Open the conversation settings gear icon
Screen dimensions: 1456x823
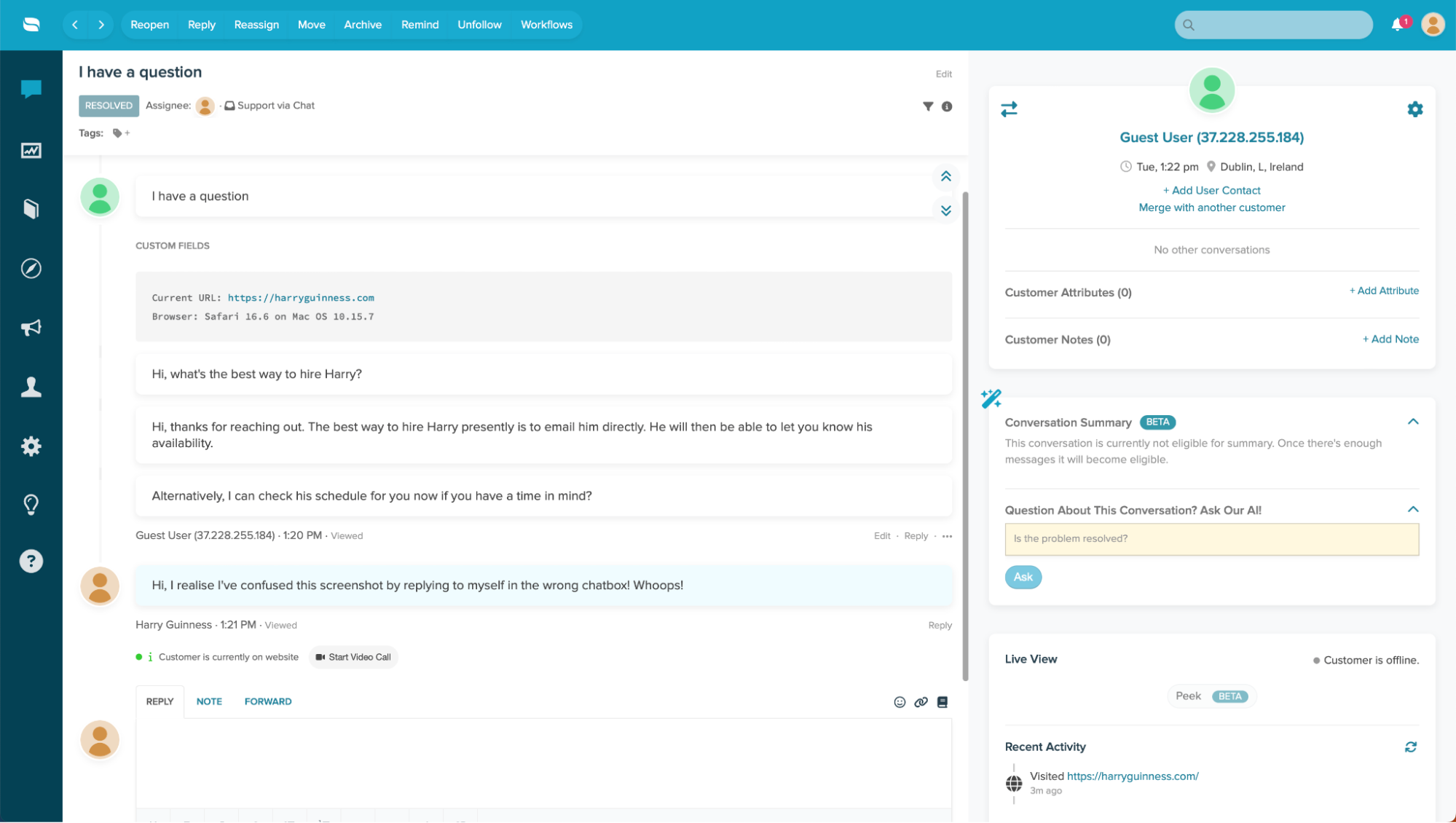[1415, 109]
